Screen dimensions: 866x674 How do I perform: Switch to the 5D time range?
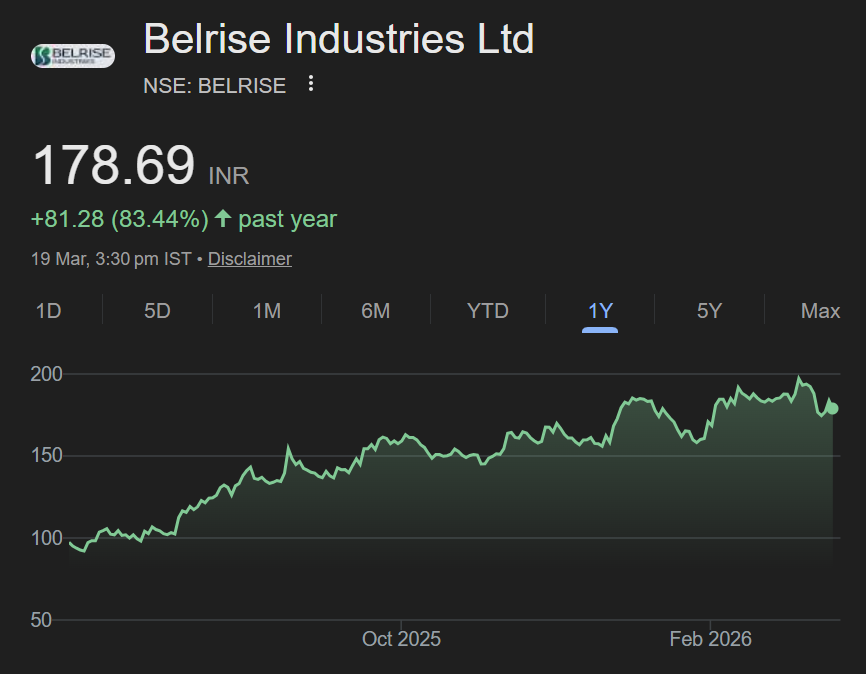[x=156, y=311]
